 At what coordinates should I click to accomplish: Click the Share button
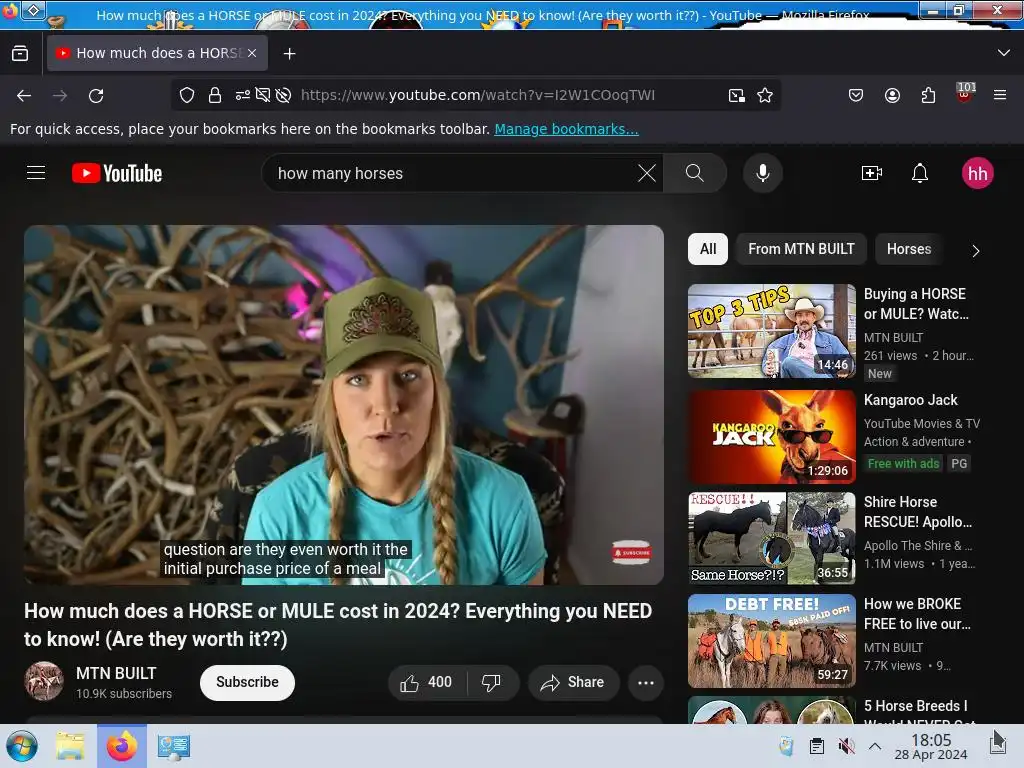(x=573, y=682)
